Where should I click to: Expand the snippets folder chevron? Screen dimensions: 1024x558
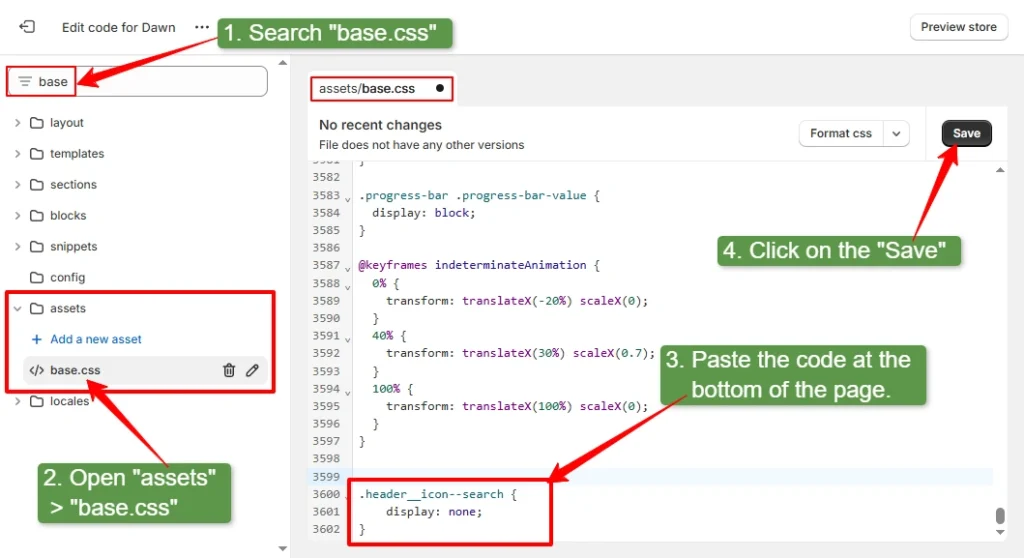point(18,246)
